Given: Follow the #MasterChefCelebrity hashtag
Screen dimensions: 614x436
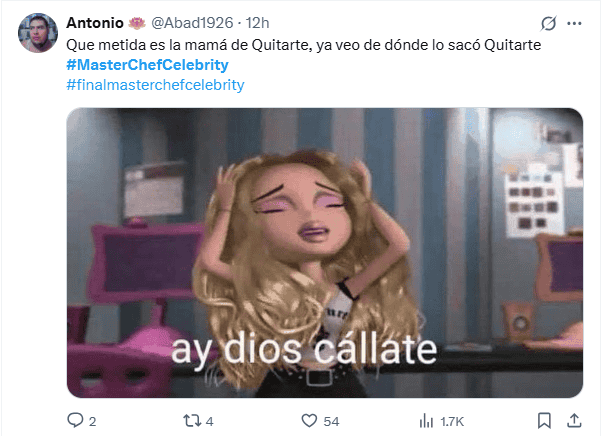Looking at the screenshot, I should tap(147, 65).
